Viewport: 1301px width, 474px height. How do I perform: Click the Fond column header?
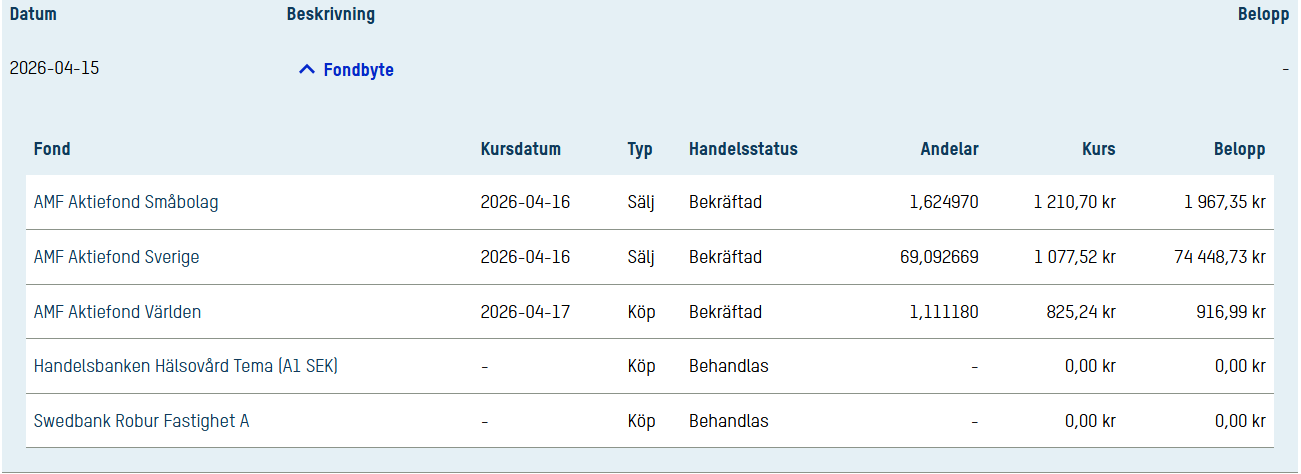tap(52, 149)
